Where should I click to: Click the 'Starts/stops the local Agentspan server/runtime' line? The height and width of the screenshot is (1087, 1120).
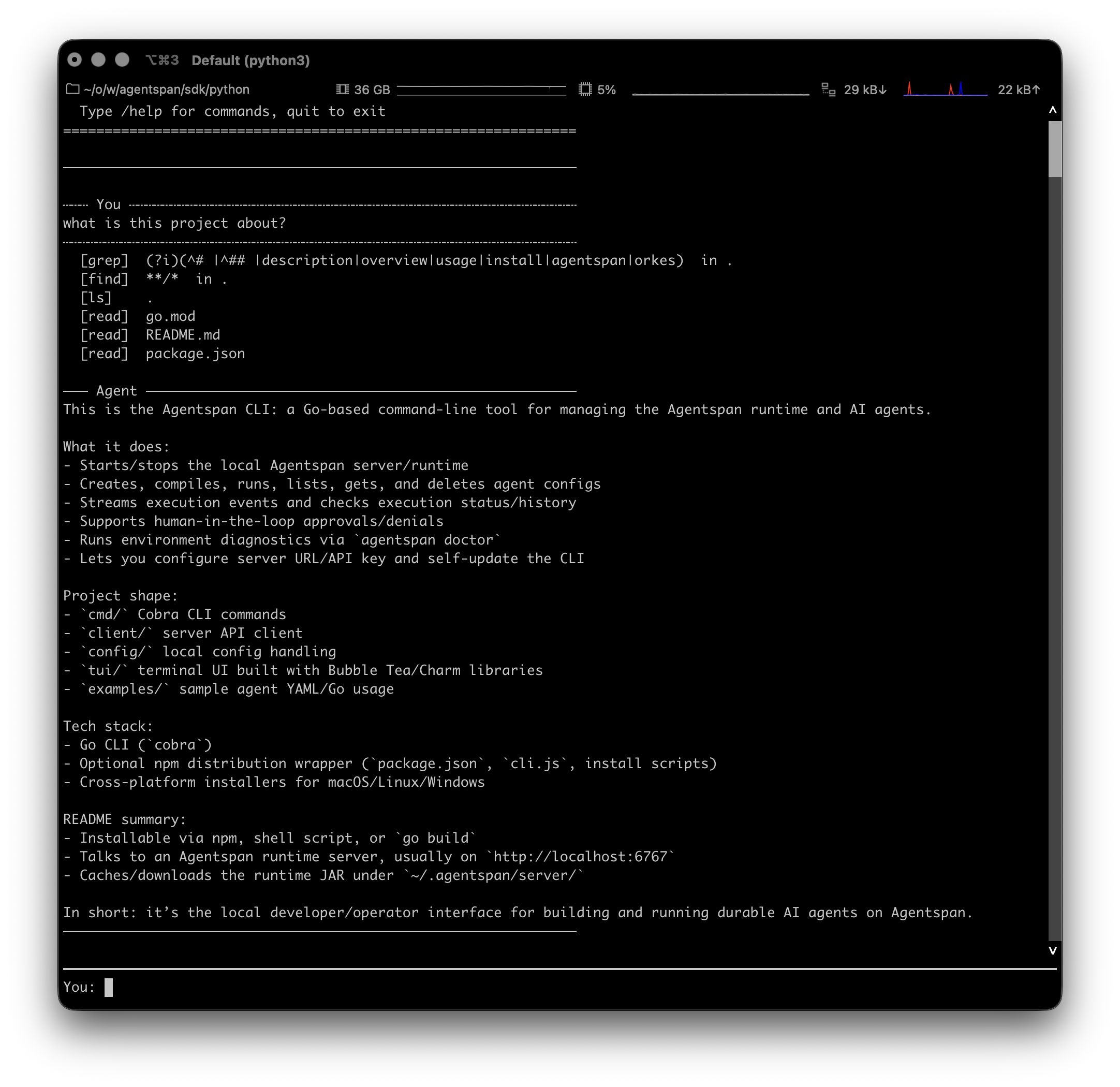pyautogui.click(x=266, y=466)
